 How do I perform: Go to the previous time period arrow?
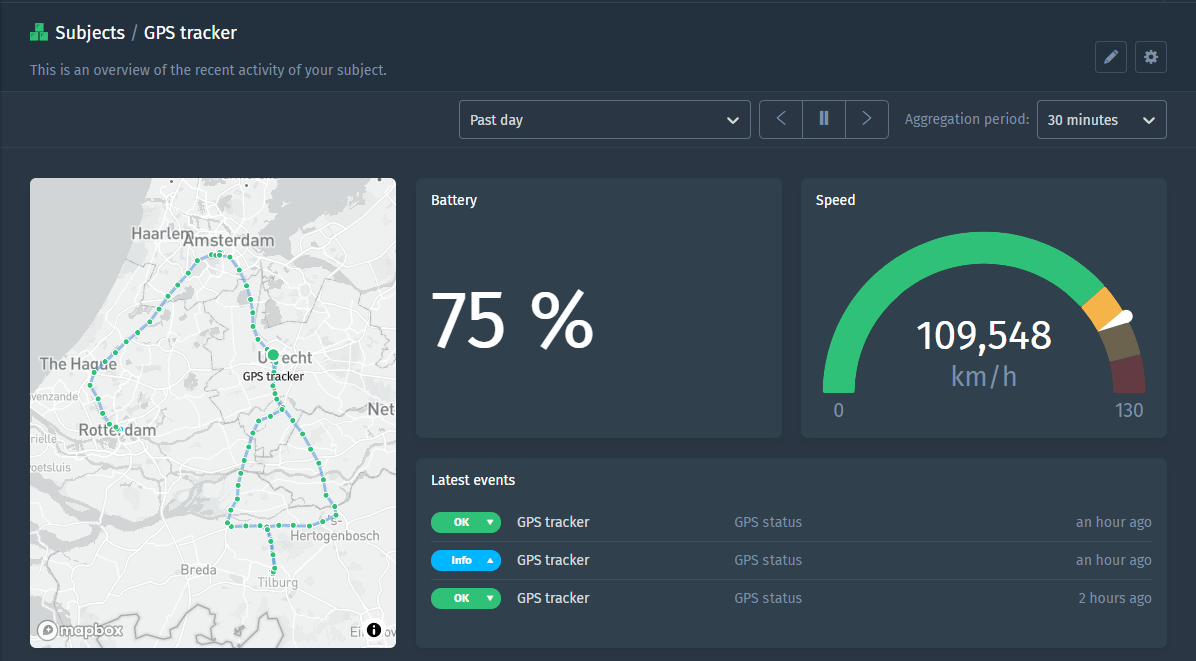coord(781,119)
